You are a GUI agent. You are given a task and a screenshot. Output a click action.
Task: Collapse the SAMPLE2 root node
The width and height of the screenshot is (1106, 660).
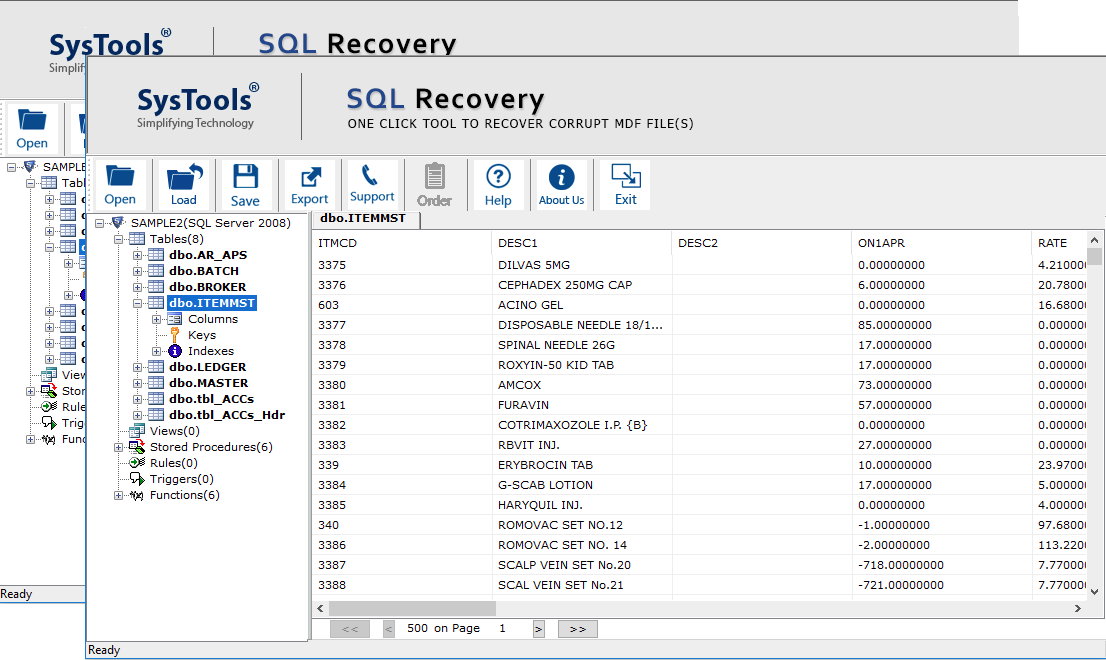point(99,224)
